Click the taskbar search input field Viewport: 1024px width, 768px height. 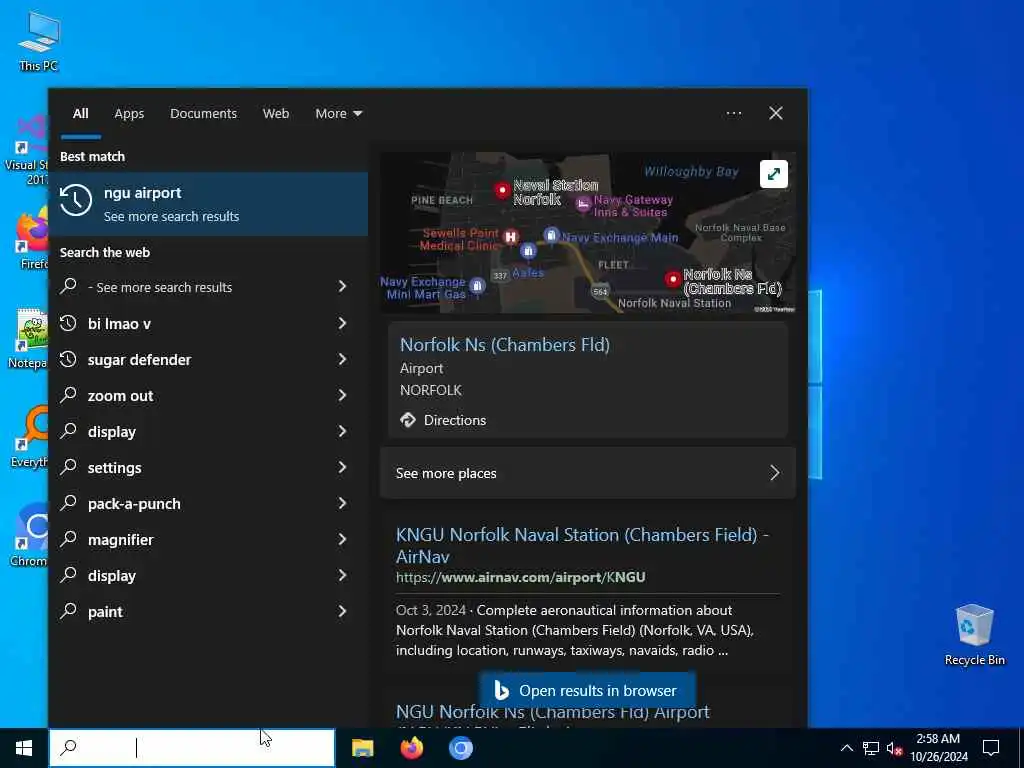(192, 748)
